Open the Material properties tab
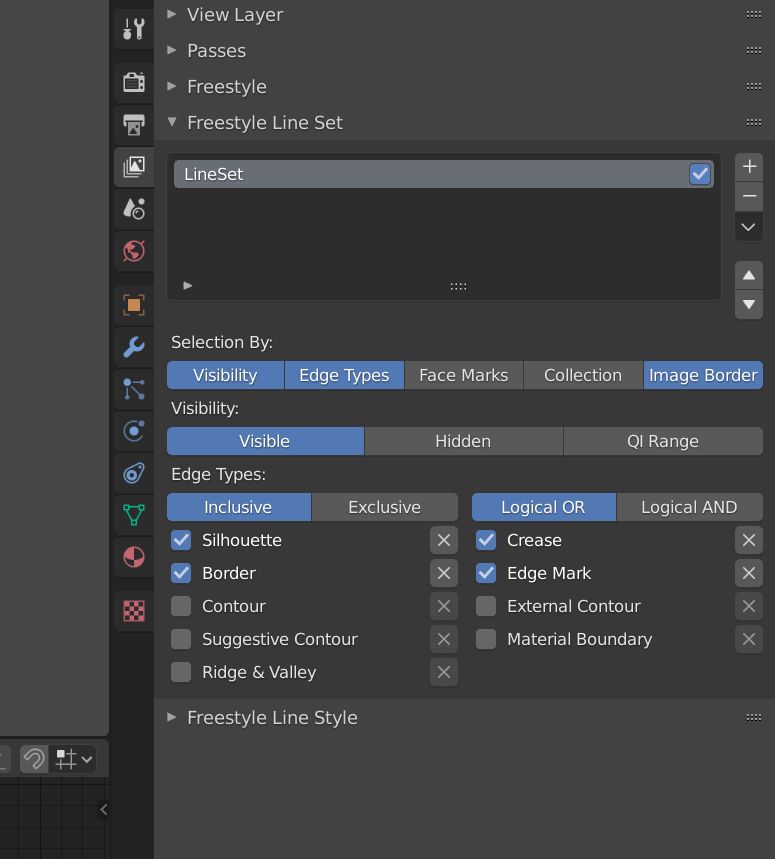Image resolution: width=775 pixels, height=859 pixels. click(134, 557)
